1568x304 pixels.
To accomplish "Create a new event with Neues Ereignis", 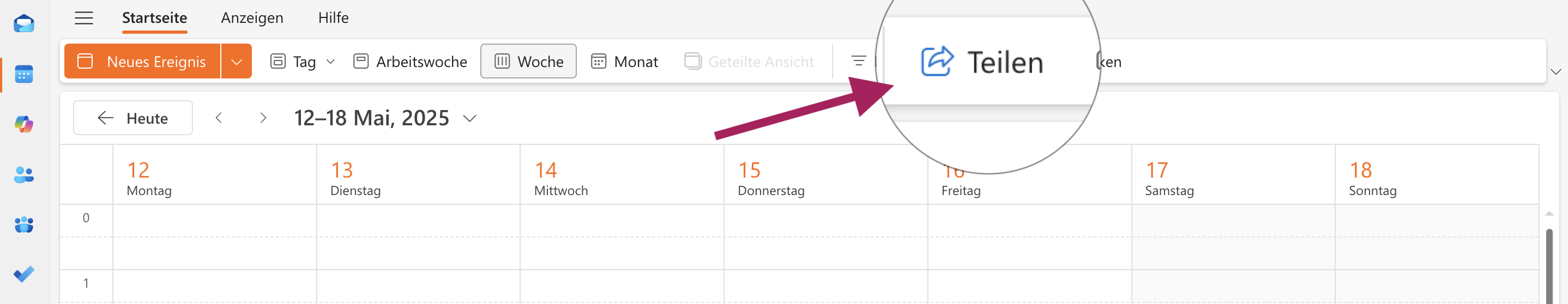I will point(142,62).
